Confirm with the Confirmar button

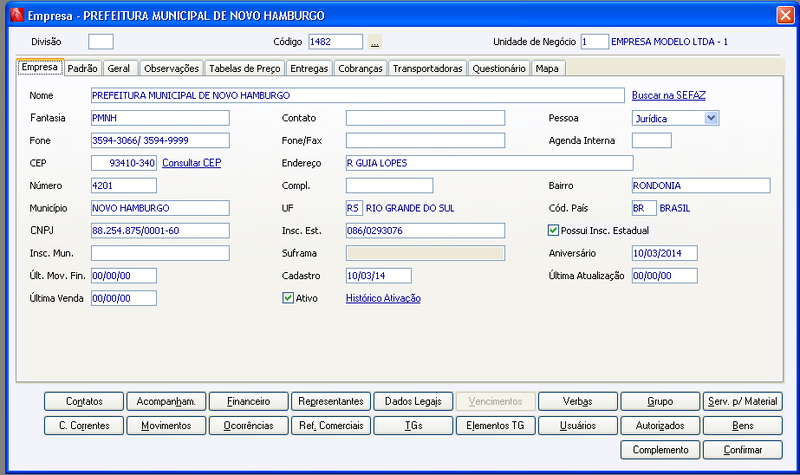(743, 449)
